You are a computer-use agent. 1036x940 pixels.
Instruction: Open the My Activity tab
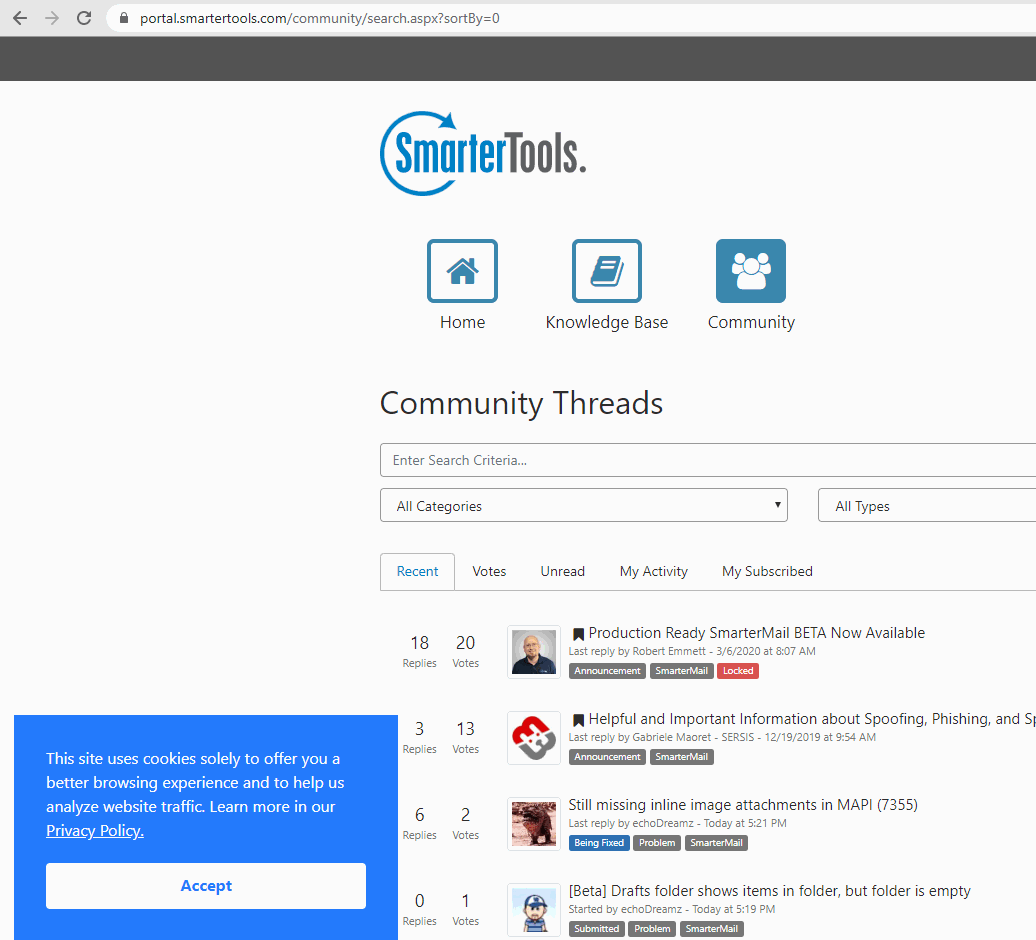[653, 571]
